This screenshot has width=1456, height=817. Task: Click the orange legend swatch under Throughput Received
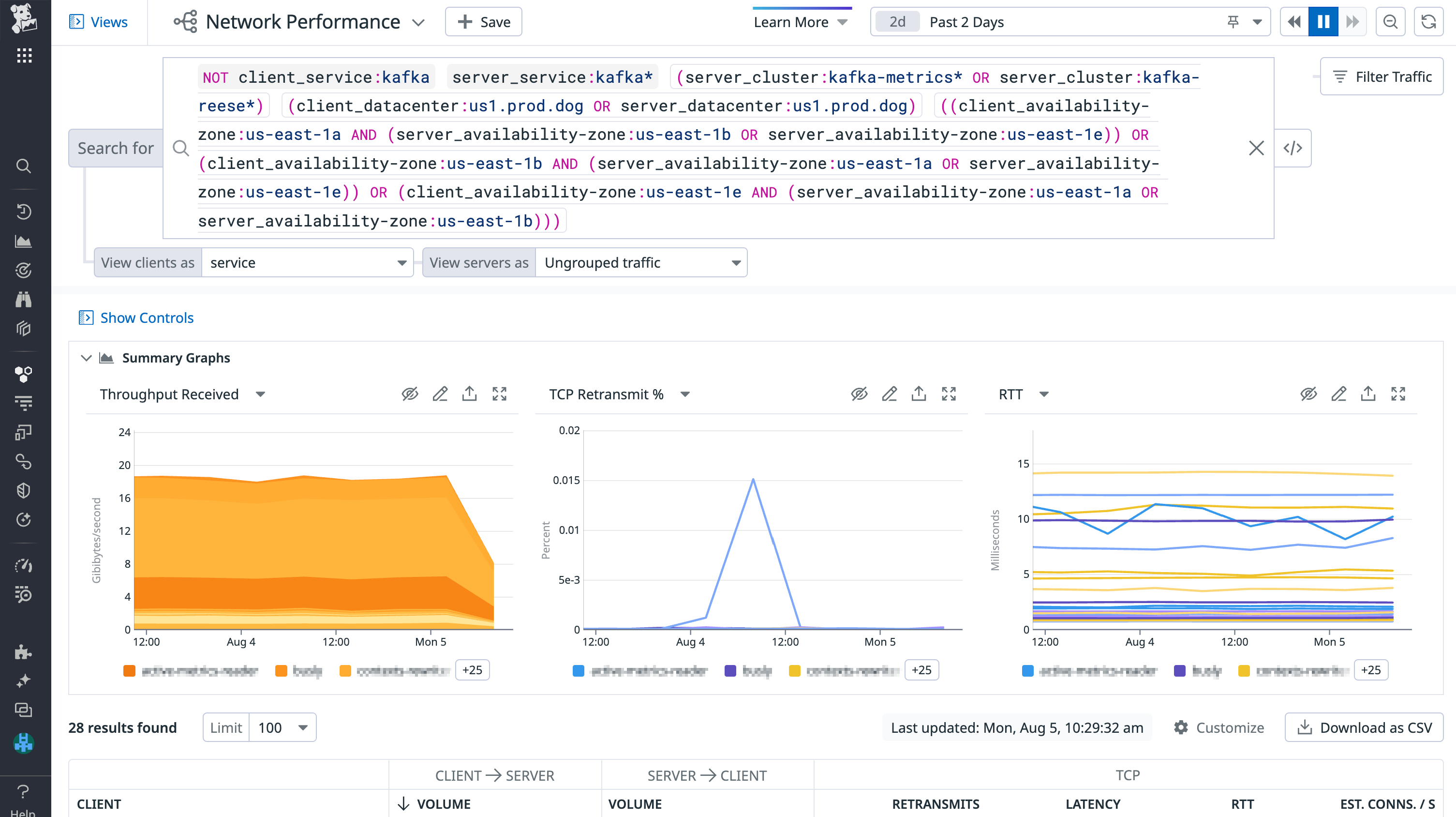click(130, 670)
